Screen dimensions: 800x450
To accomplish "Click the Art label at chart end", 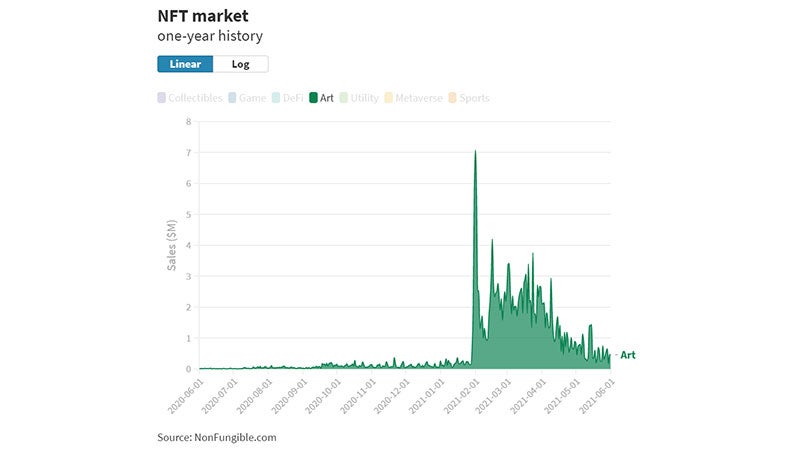I will point(628,354).
